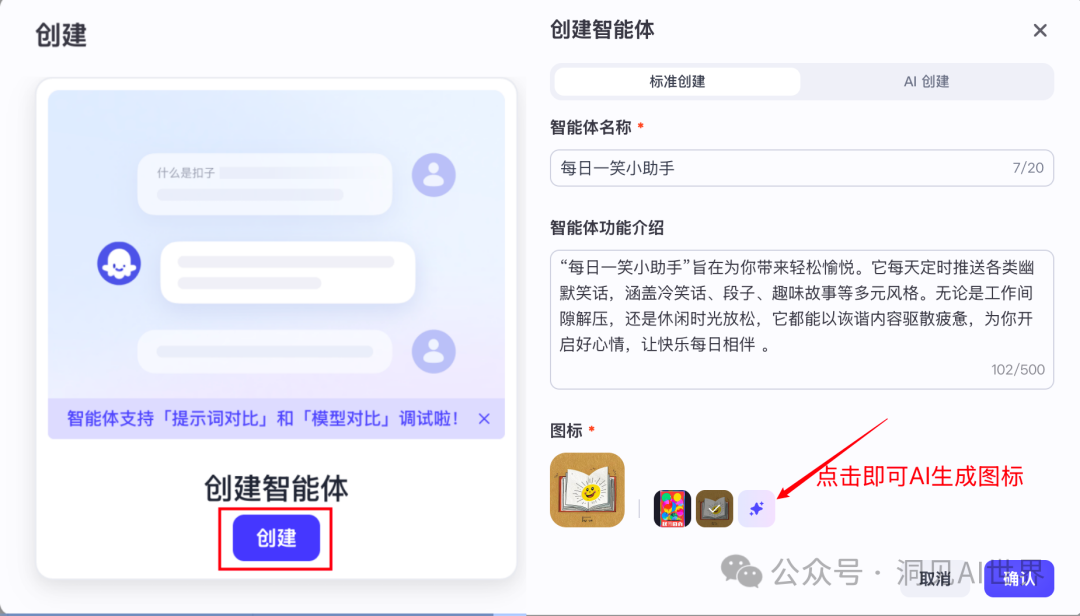The image size is (1080, 616).
Task: Click the WeChat logo in watermark
Action: click(x=741, y=572)
